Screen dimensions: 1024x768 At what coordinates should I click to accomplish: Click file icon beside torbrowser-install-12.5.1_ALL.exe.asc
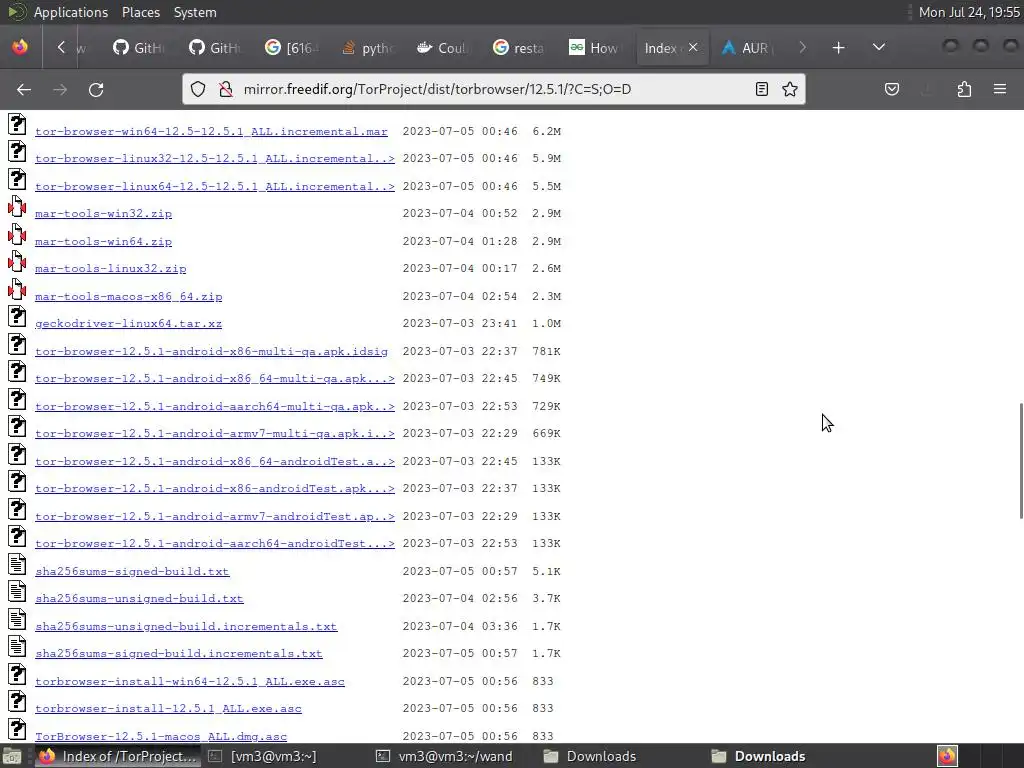[x=17, y=701]
